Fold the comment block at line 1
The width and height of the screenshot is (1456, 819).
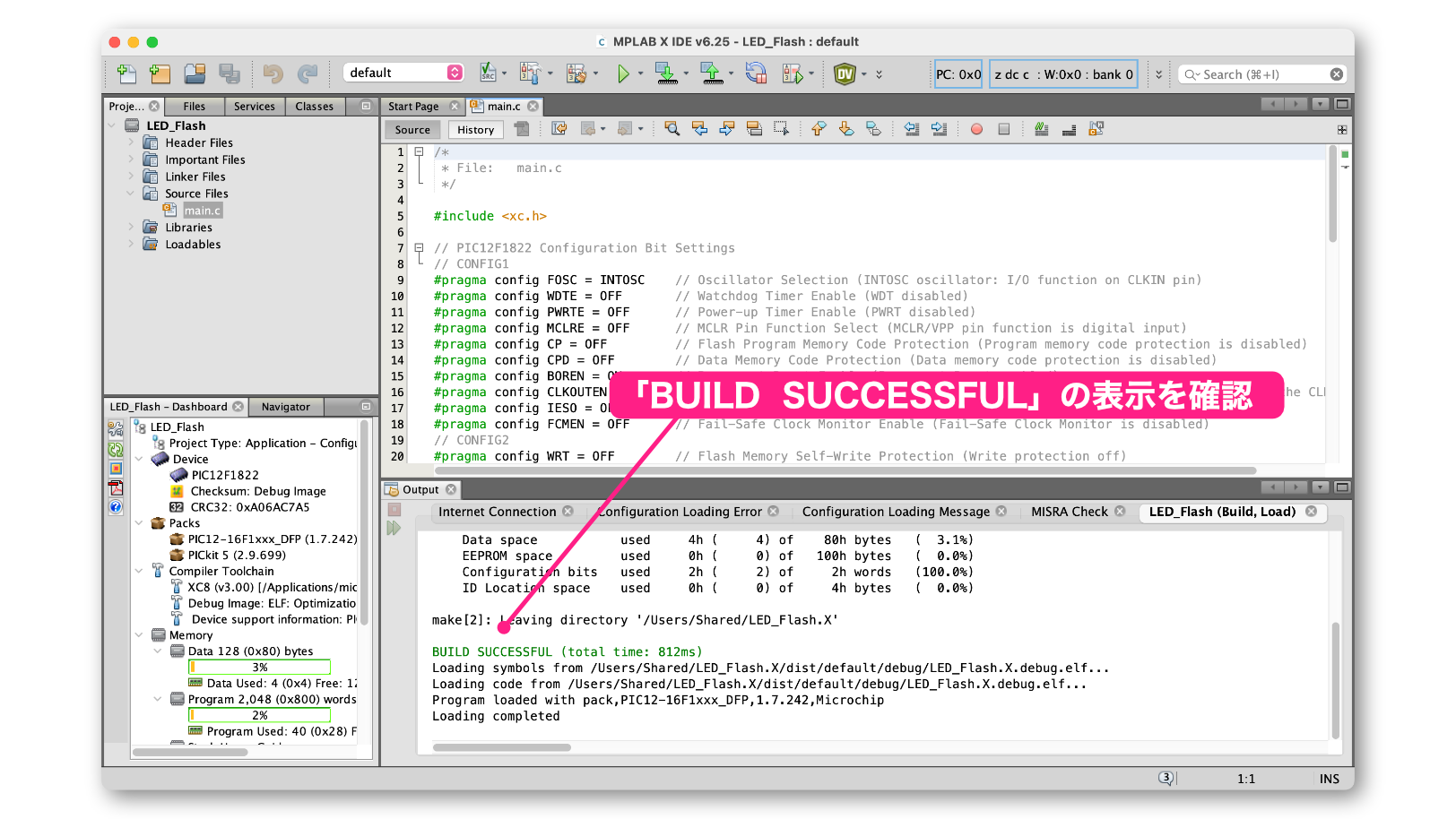pos(419,152)
